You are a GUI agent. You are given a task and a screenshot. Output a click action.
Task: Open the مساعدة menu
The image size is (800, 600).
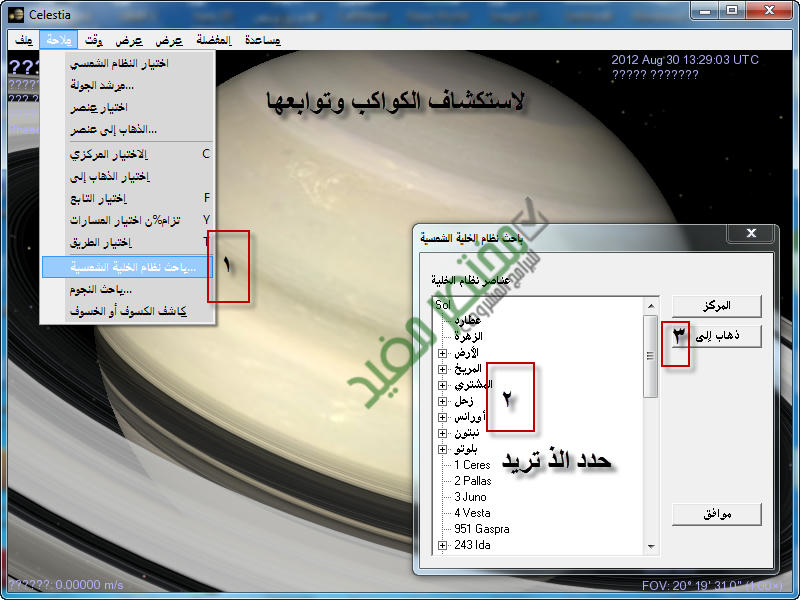(x=263, y=40)
